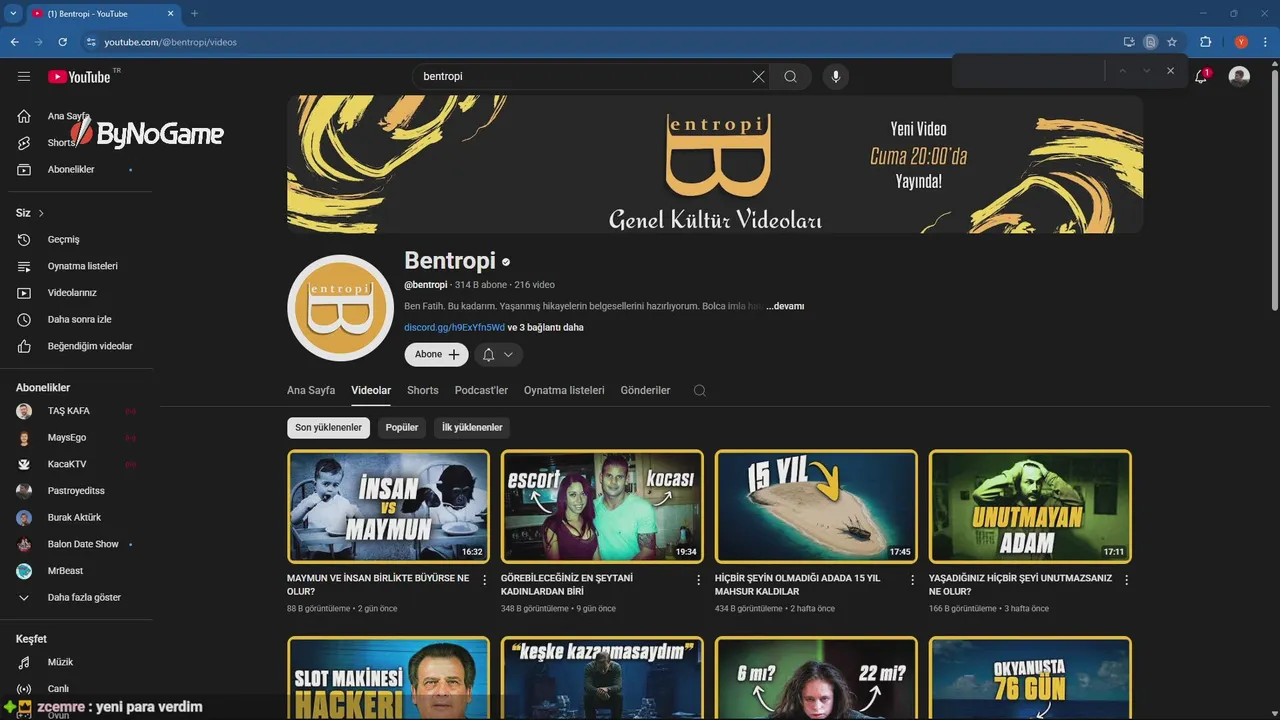Image resolution: width=1280 pixels, height=720 pixels.
Task: Switch to the Gönderiler channel tab
Action: 645,390
